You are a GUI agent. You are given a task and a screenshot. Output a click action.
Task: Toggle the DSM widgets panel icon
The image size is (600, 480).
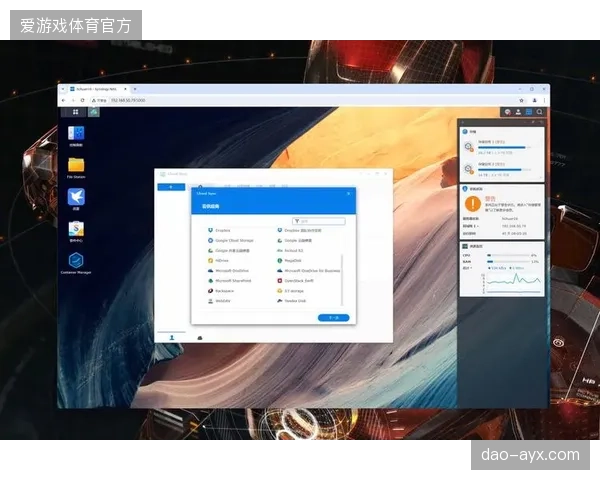(529, 112)
